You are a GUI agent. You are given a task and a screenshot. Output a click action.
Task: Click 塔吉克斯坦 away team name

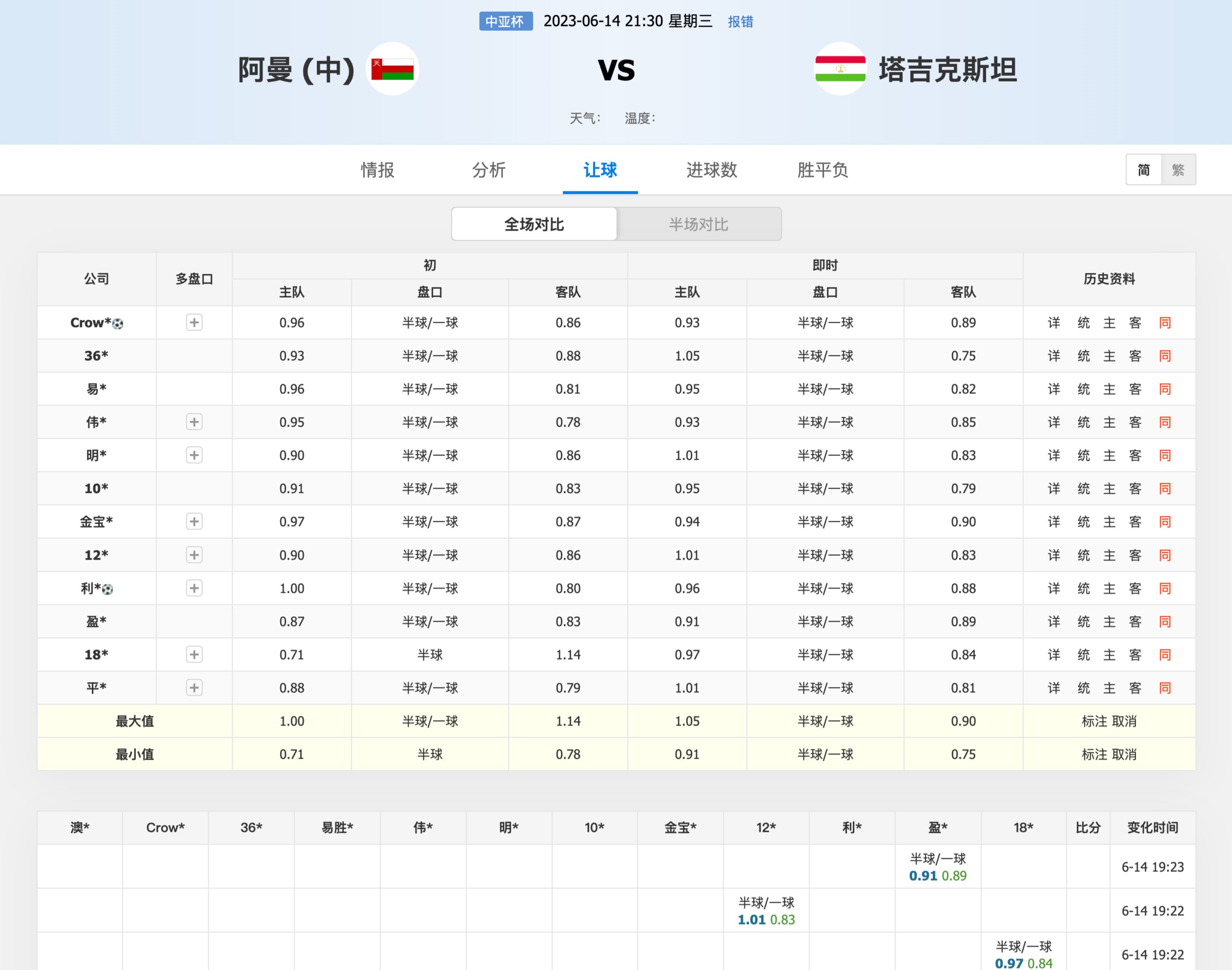click(x=948, y=70)
